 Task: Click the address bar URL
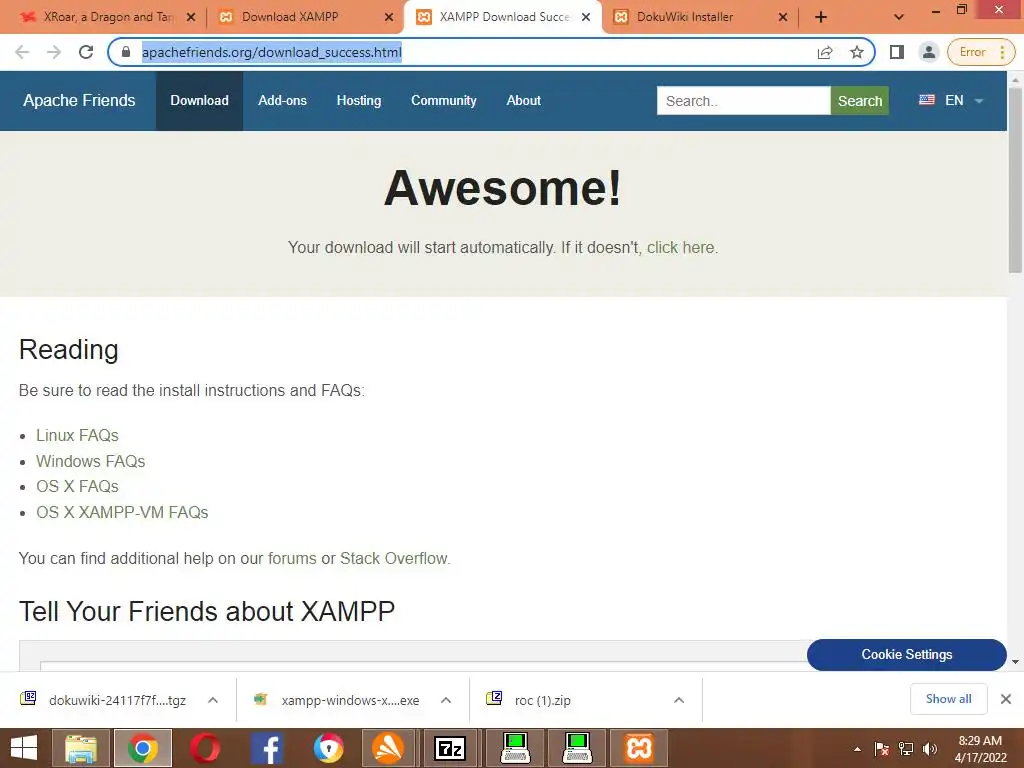point(272,52)
